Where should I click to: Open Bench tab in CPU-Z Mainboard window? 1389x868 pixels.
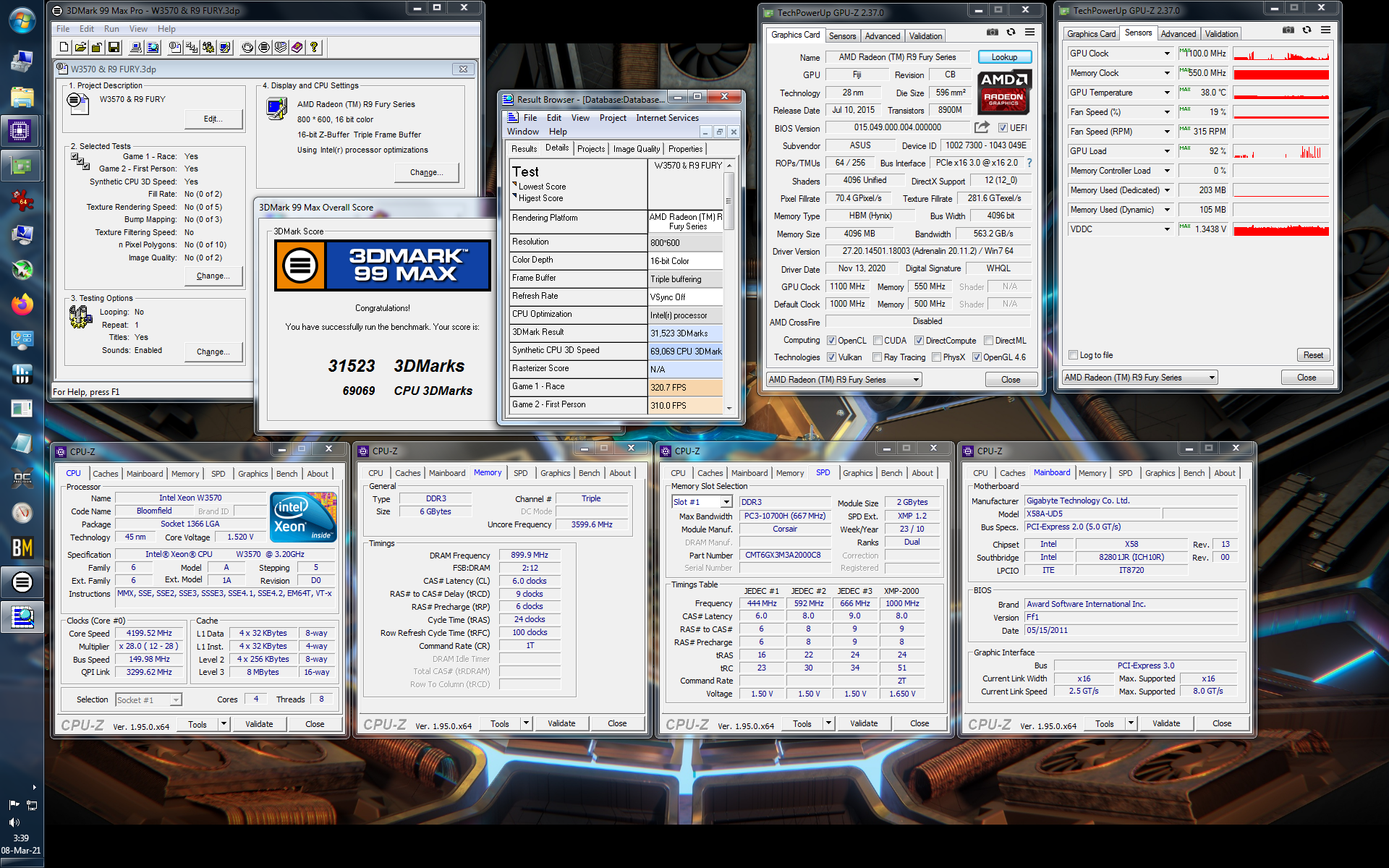(x=1194, y=473)
